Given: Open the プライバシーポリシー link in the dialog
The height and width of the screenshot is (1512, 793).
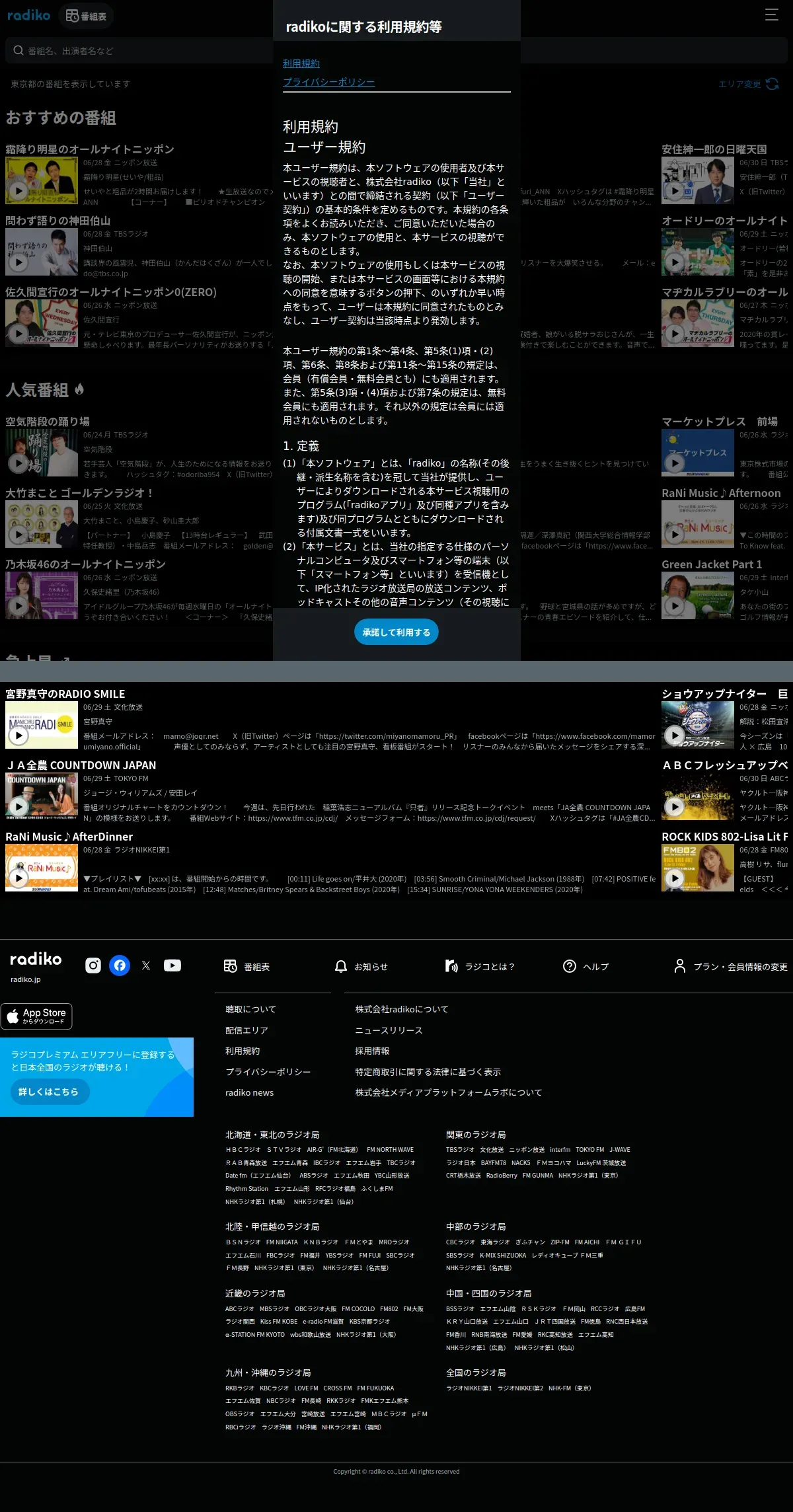Looking at the screenshot, I should (329, 82).
